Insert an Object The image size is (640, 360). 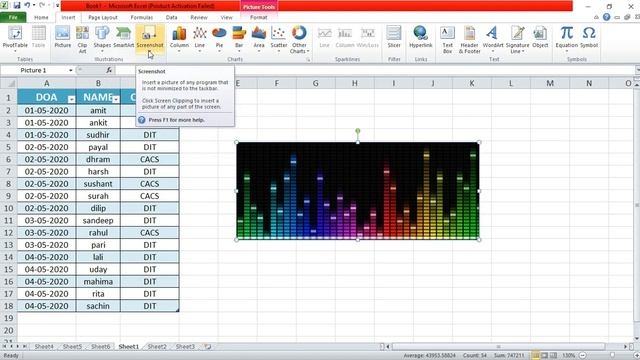540,38
